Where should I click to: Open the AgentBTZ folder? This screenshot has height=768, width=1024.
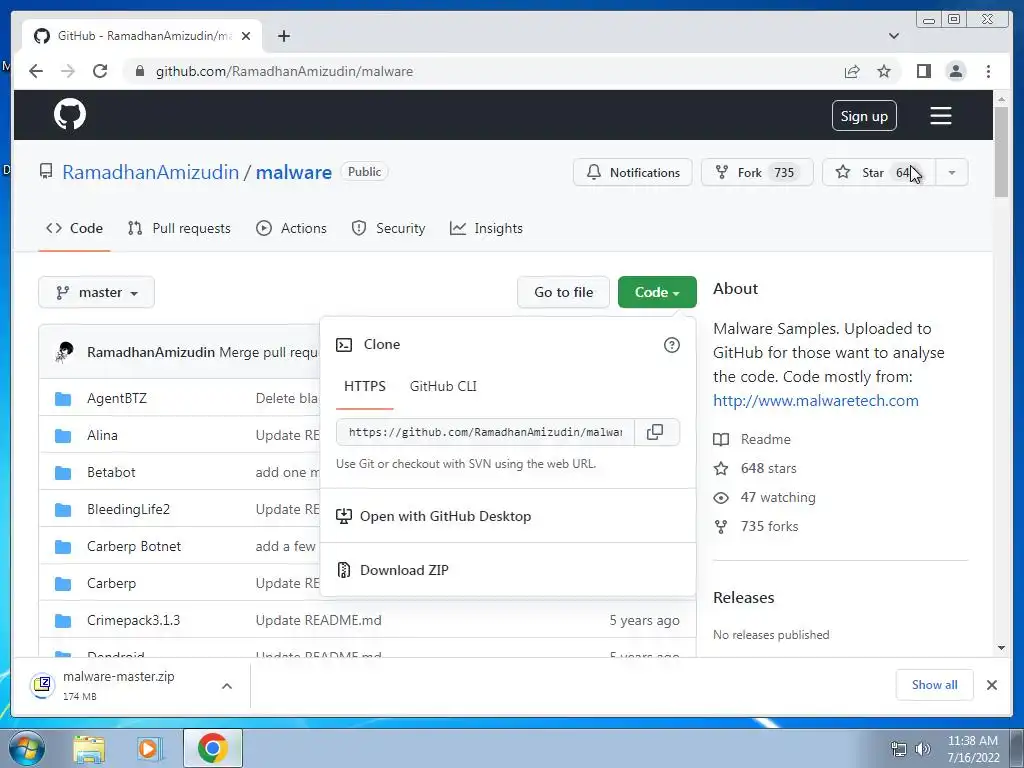117,398
